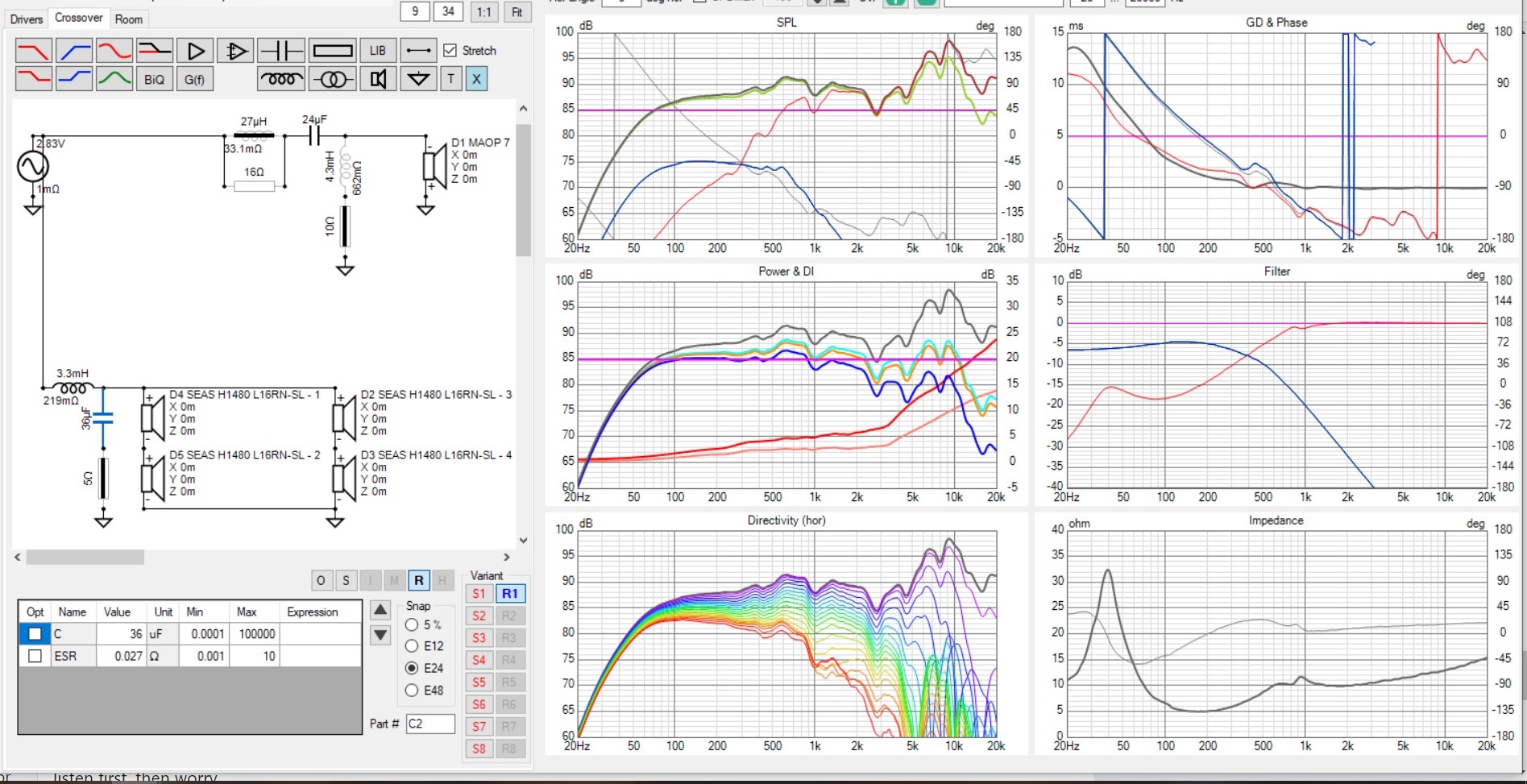The height and width of the screenshot is (784, 1527).
Task: Click the schematic horizontal scroll-right arrow
Action: pos(506,557)
